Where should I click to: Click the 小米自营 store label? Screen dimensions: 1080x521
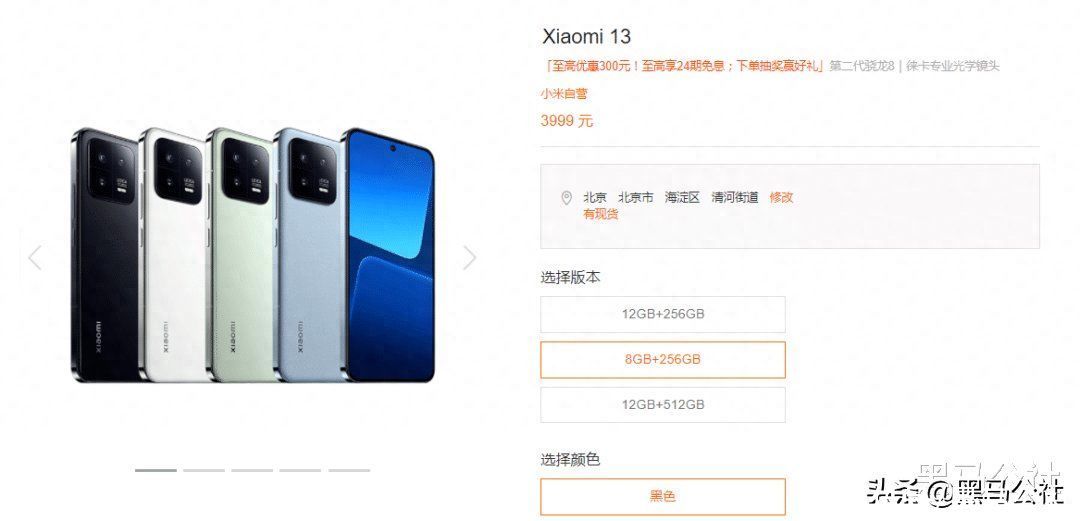click(564, 94)
